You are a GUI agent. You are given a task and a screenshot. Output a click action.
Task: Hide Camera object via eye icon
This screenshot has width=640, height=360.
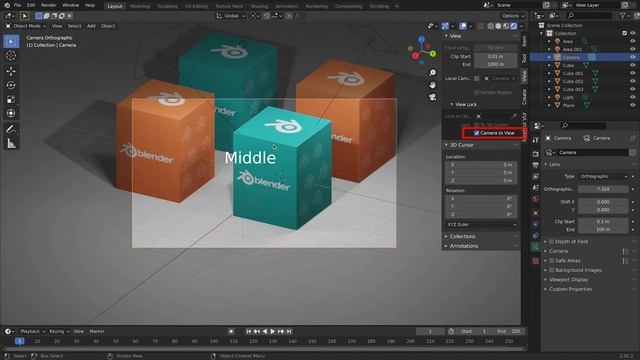coord(633,58)
